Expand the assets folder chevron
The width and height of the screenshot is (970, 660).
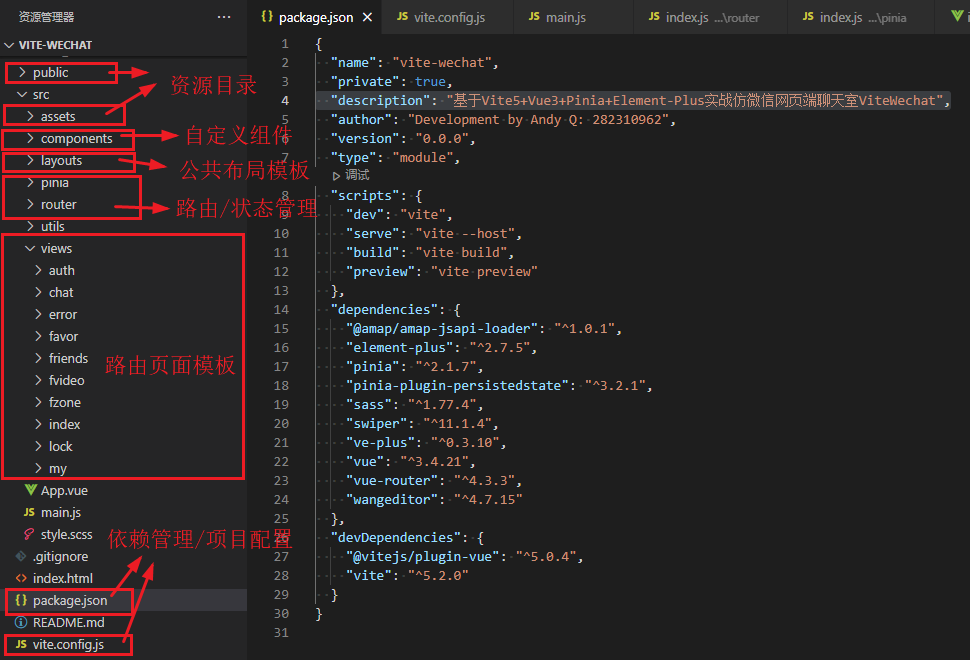(x=30, y=116)
